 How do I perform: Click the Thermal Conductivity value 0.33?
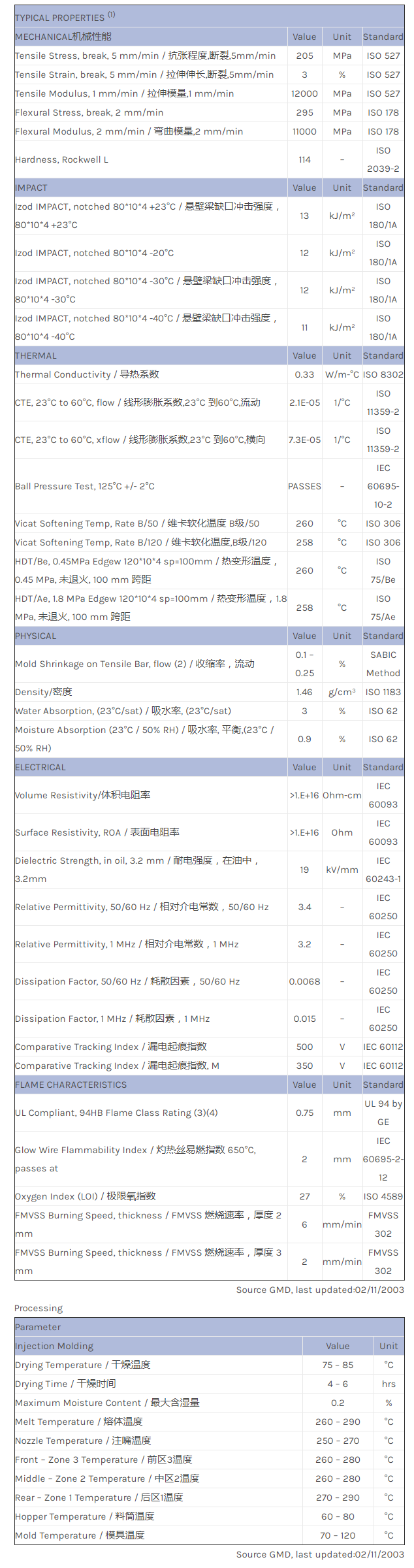[x=304, y=375]
